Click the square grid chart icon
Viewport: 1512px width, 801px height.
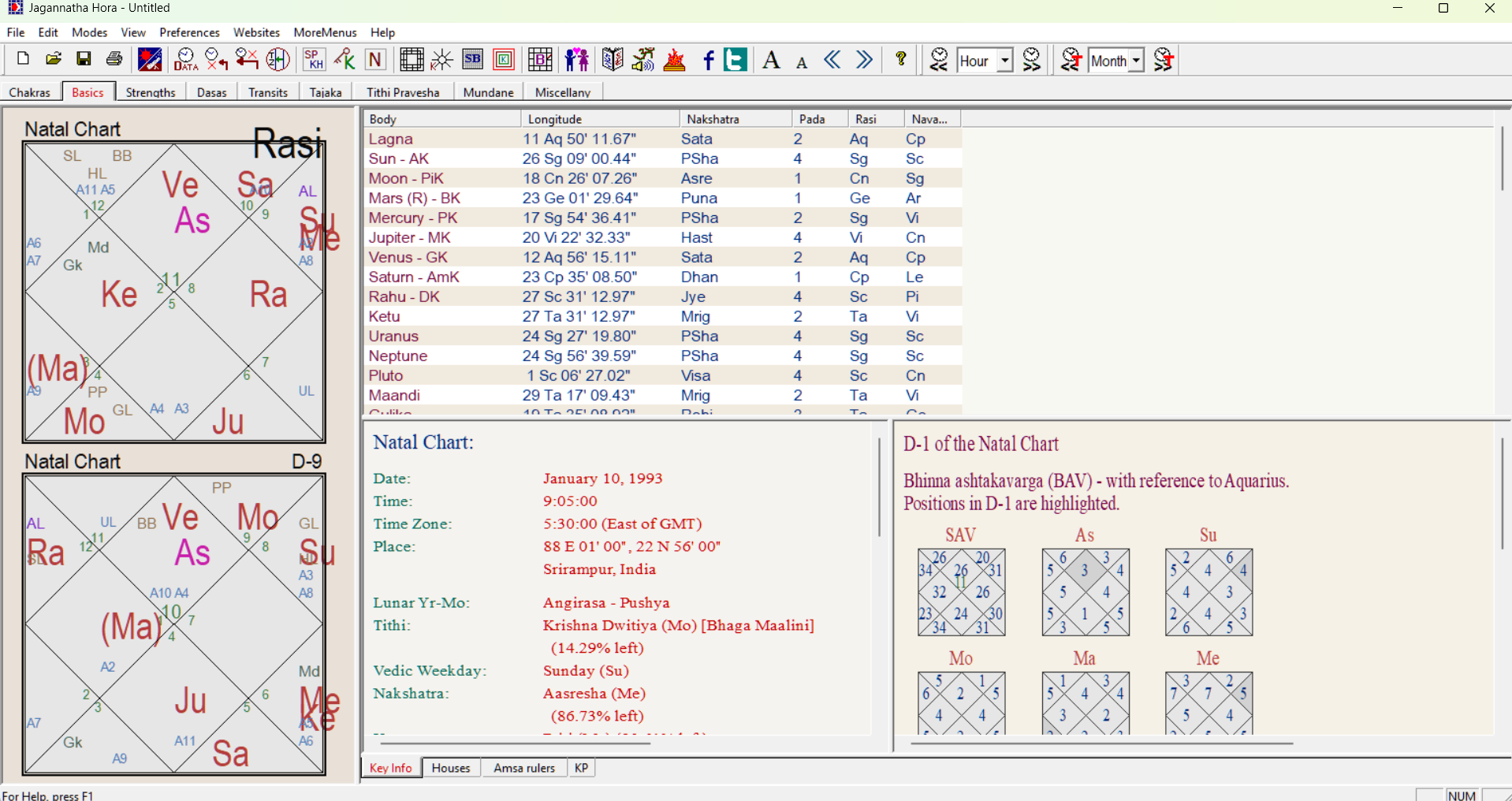click(412, 59)
